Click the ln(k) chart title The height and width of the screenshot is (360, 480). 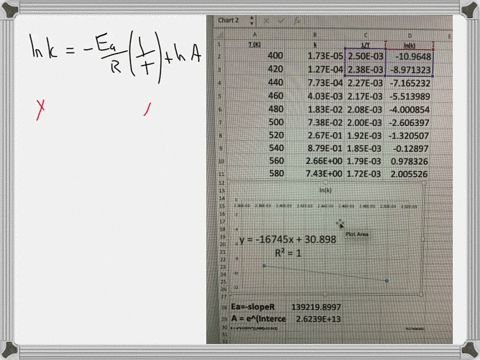325,190
